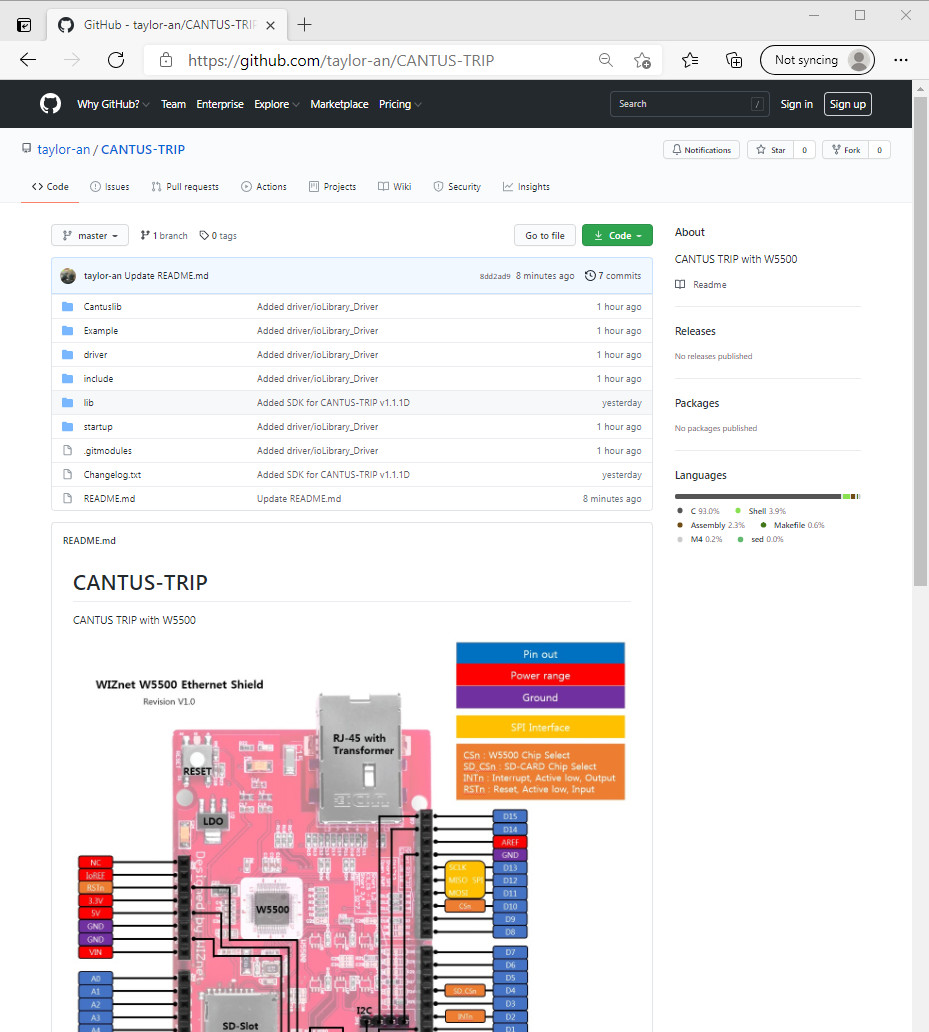Viewport: 929px width, 1032px height.
Task: Switch to the Issues tab
Action: tap(110, 187)
